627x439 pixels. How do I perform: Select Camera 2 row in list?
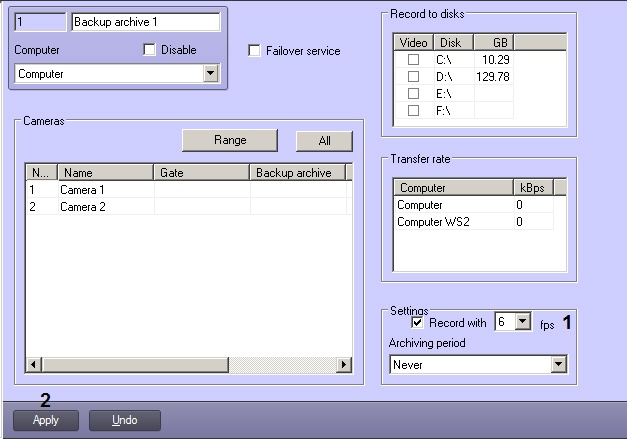coord(83,206)
